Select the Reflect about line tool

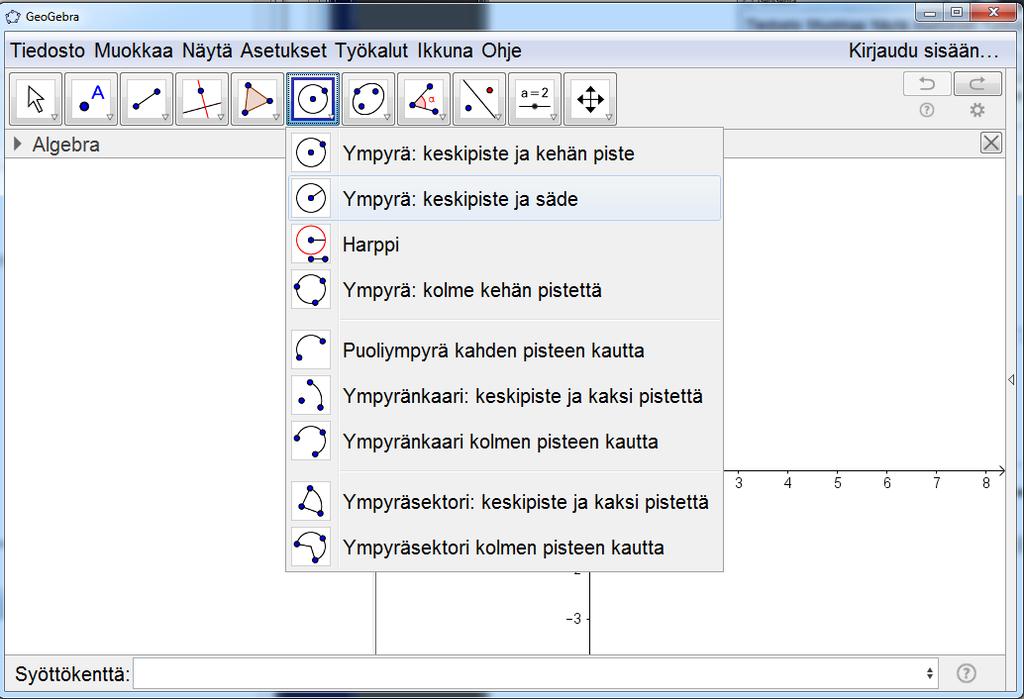(479, 99)
